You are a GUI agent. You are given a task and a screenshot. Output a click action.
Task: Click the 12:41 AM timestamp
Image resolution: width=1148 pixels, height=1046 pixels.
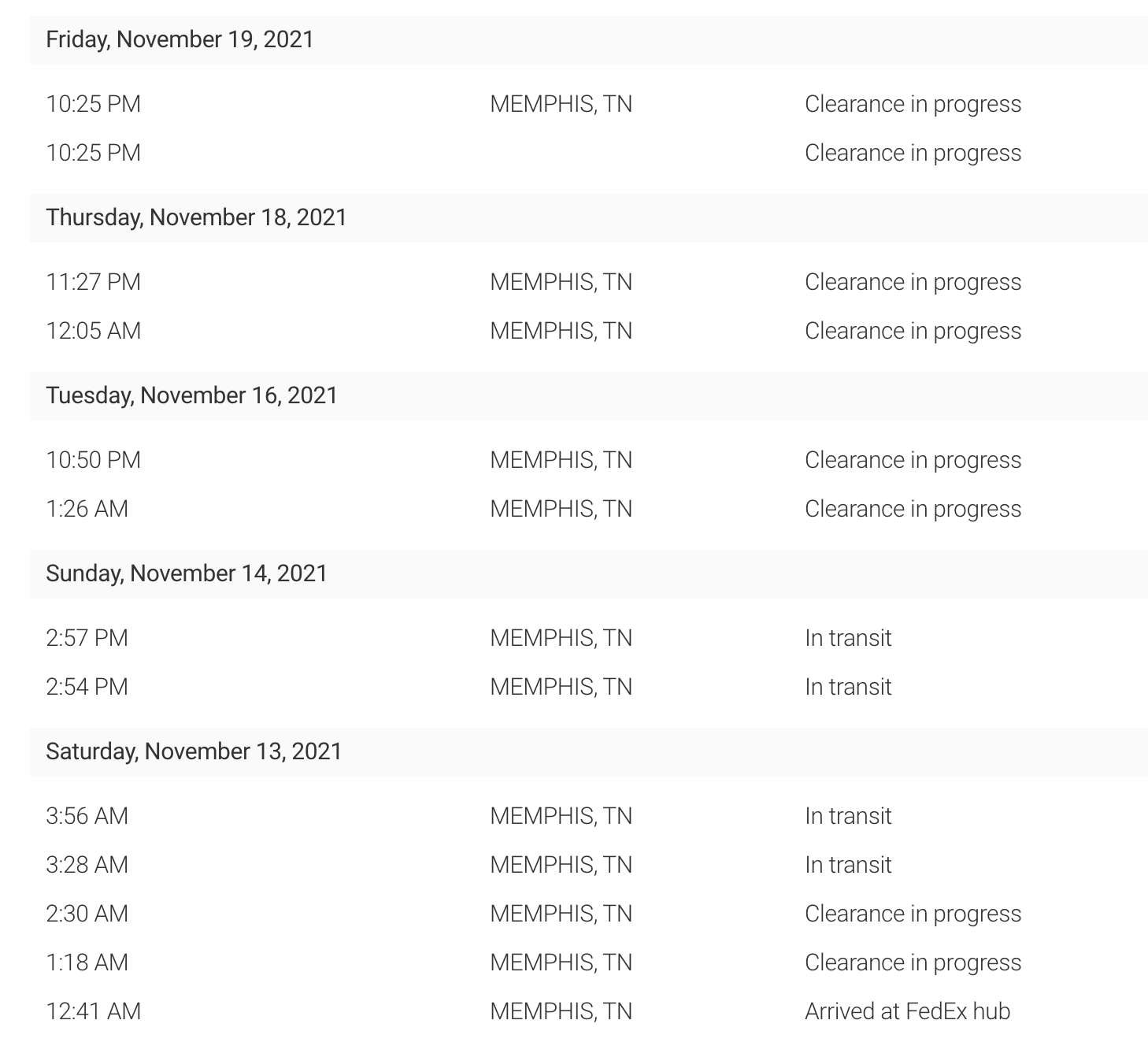[93, 1011]
